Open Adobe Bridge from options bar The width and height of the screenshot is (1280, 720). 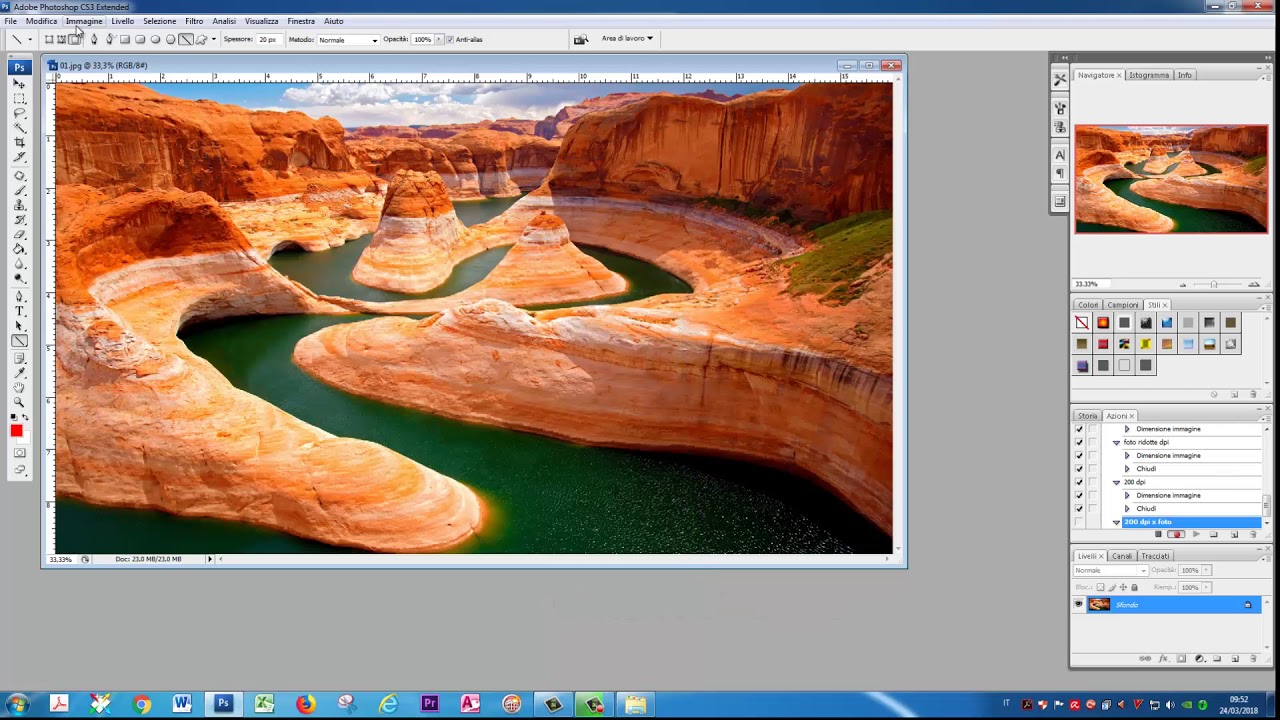(x=580, y=39)
